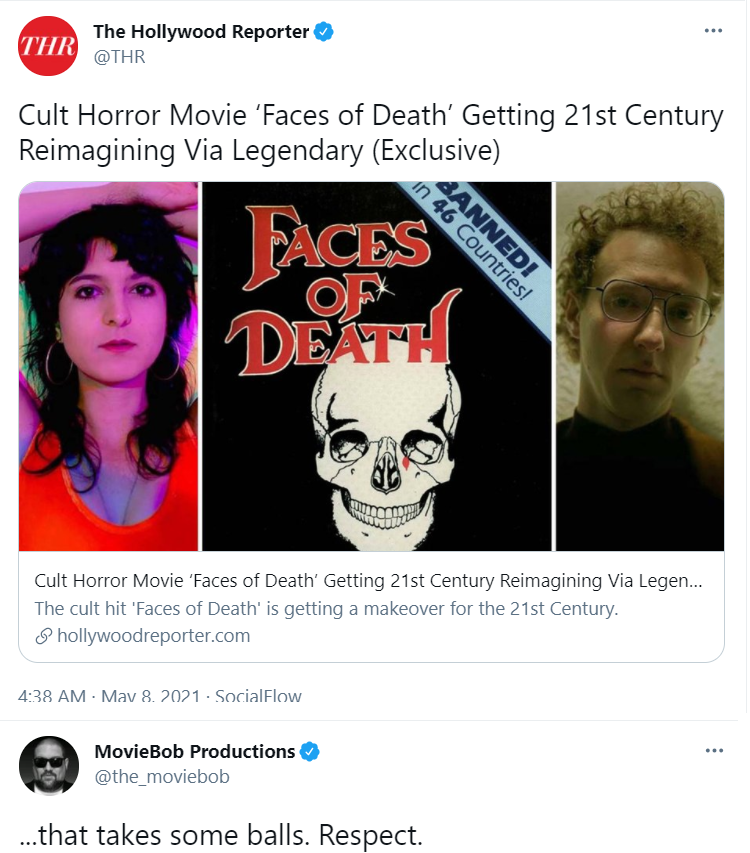Viewport: 750px width, 853px height.
Task: Click the 4:38 AM May 8 timestamp
Action: click(109, 695)
